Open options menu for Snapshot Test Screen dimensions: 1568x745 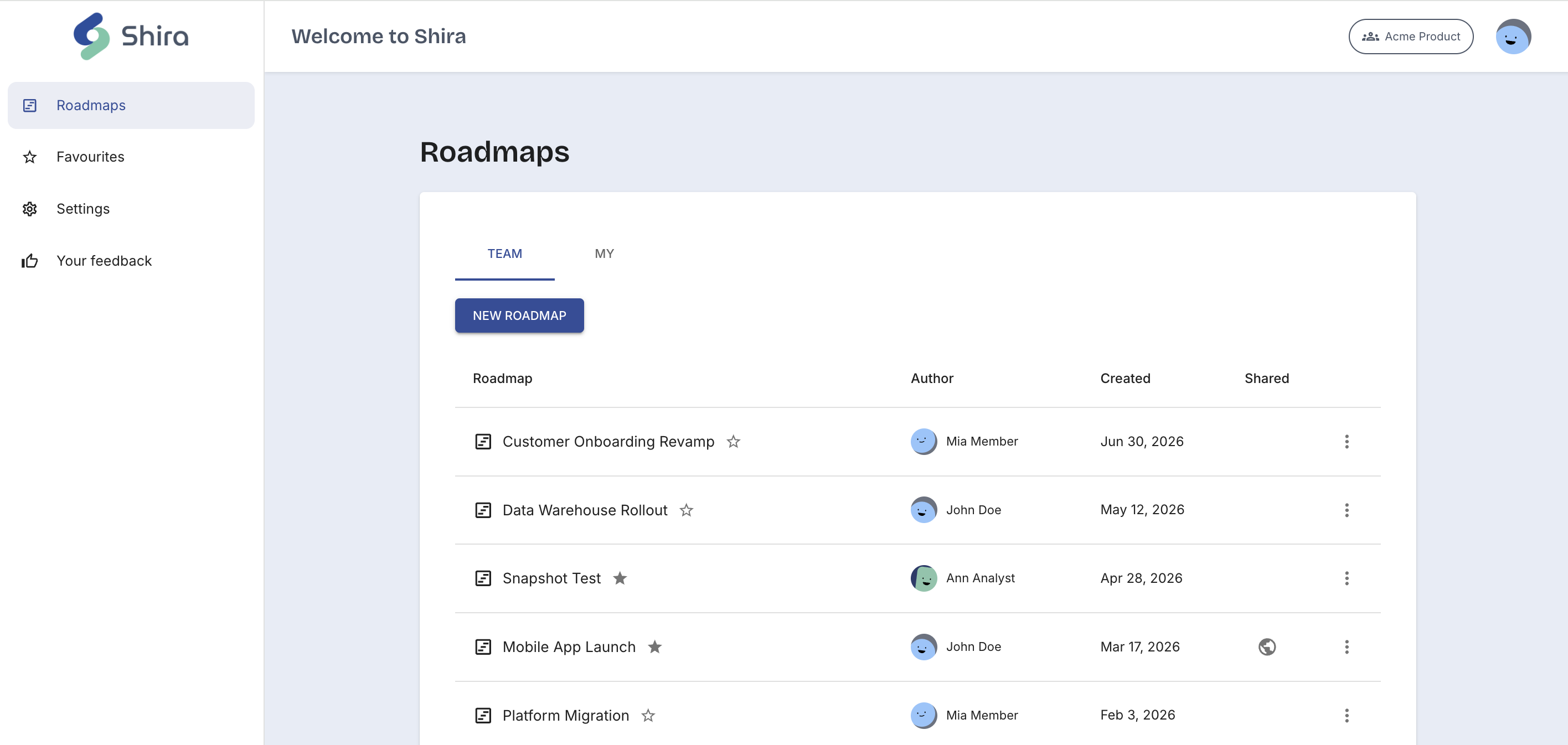click(1347, 578)
